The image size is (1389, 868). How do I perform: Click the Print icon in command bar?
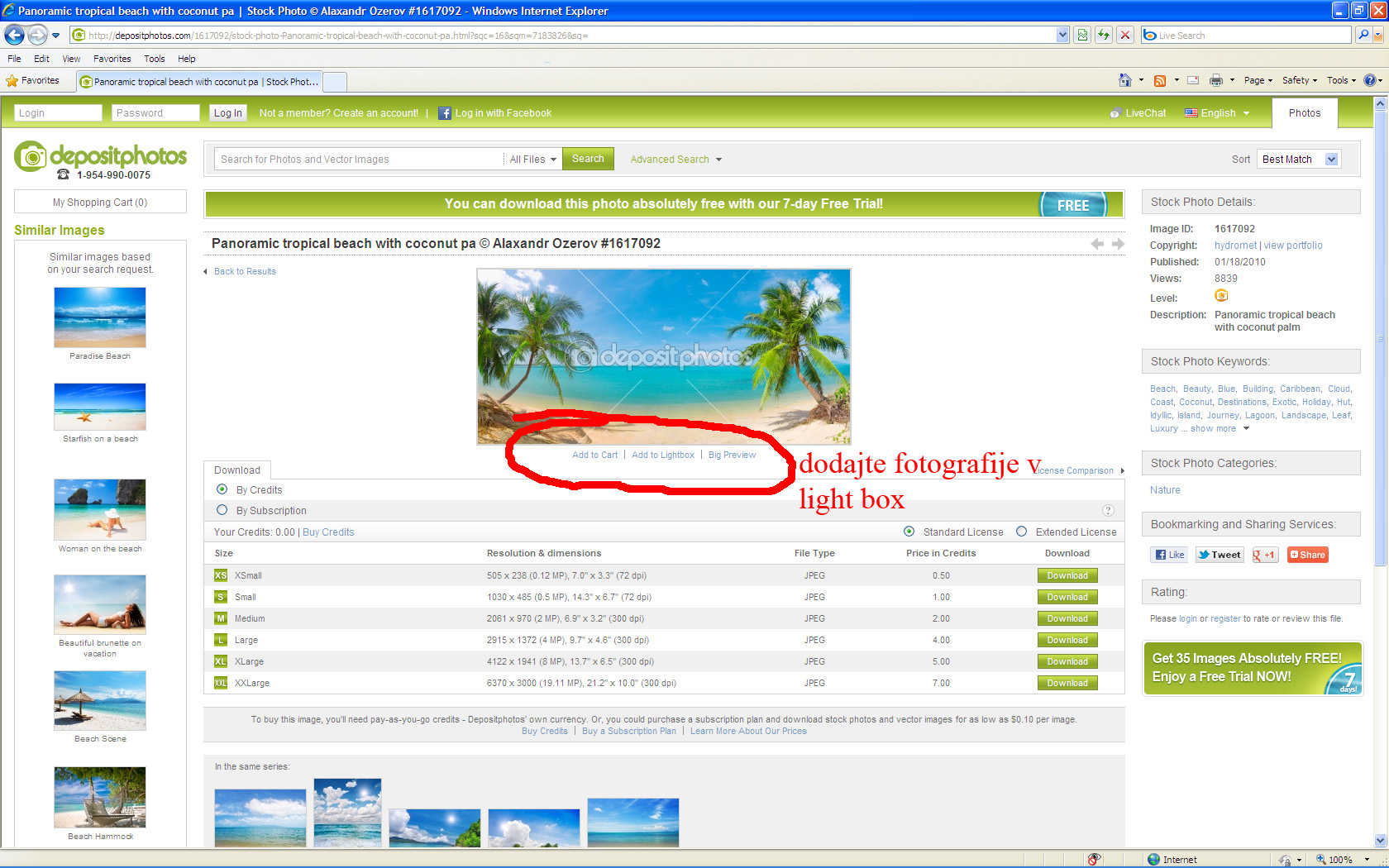1216,80
